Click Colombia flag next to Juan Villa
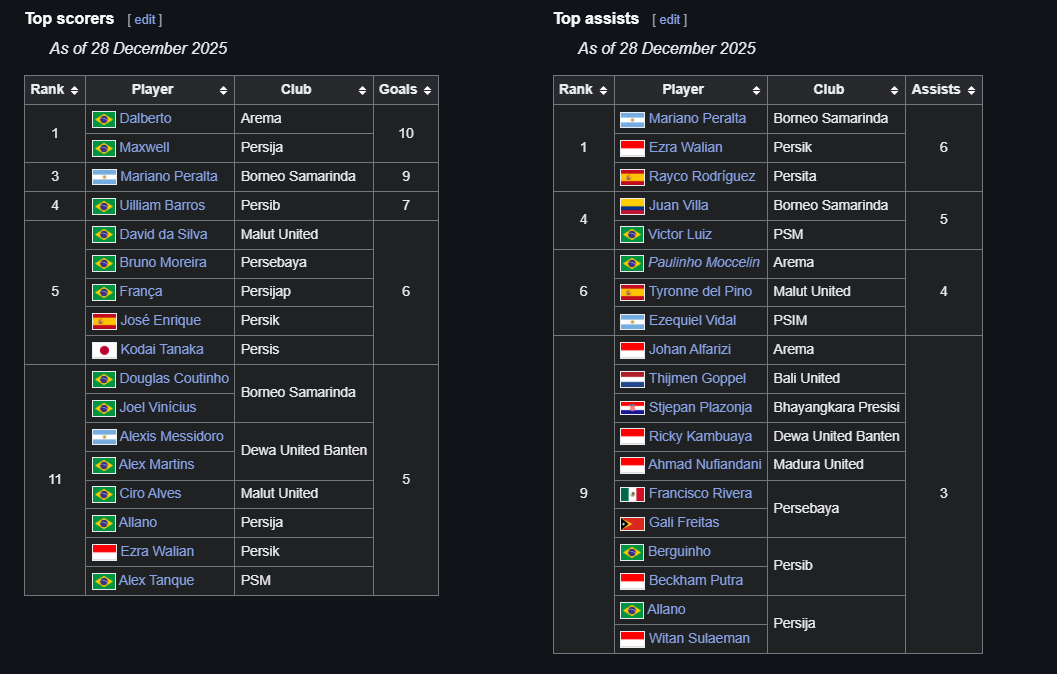 (632, 206)
